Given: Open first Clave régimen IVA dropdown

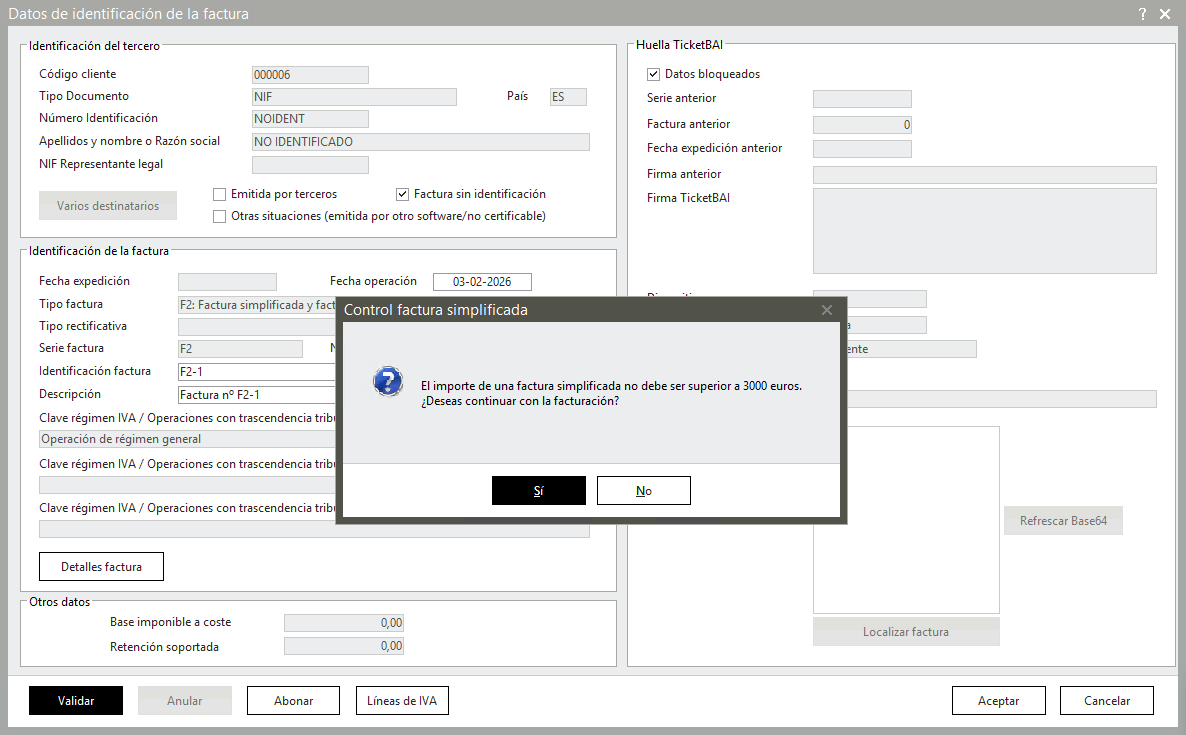Looking at the screenshot, I should coord(189,439).
